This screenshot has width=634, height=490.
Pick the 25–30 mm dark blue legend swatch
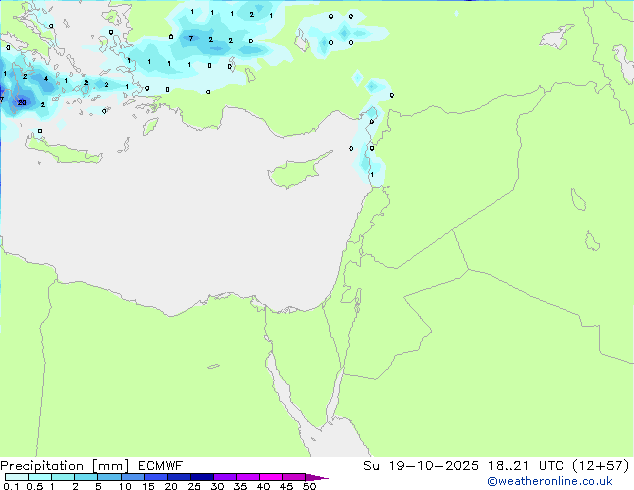click(202, 477)
